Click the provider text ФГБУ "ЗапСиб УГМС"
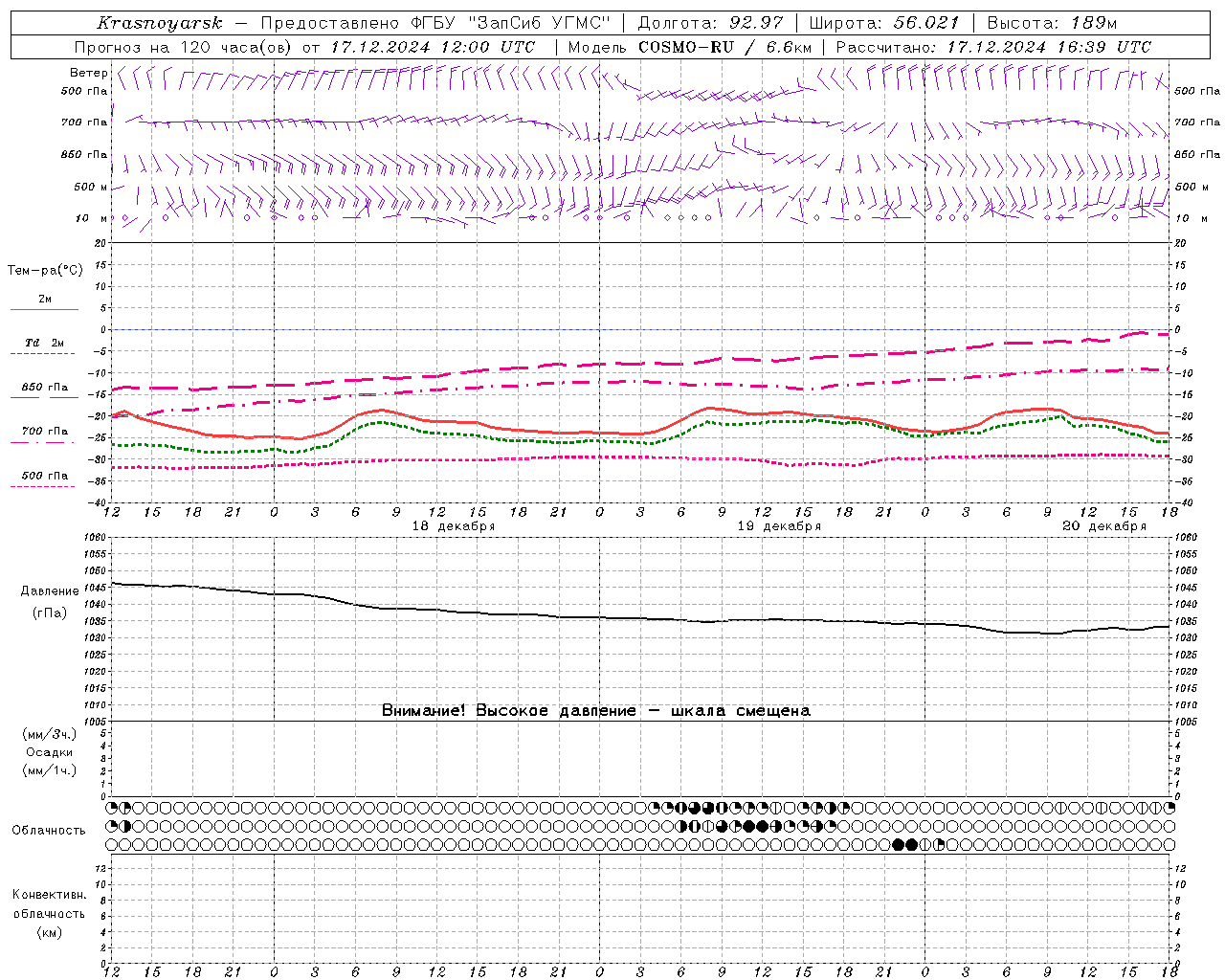This screenshot has height=980, width=1225. point(511,23)
